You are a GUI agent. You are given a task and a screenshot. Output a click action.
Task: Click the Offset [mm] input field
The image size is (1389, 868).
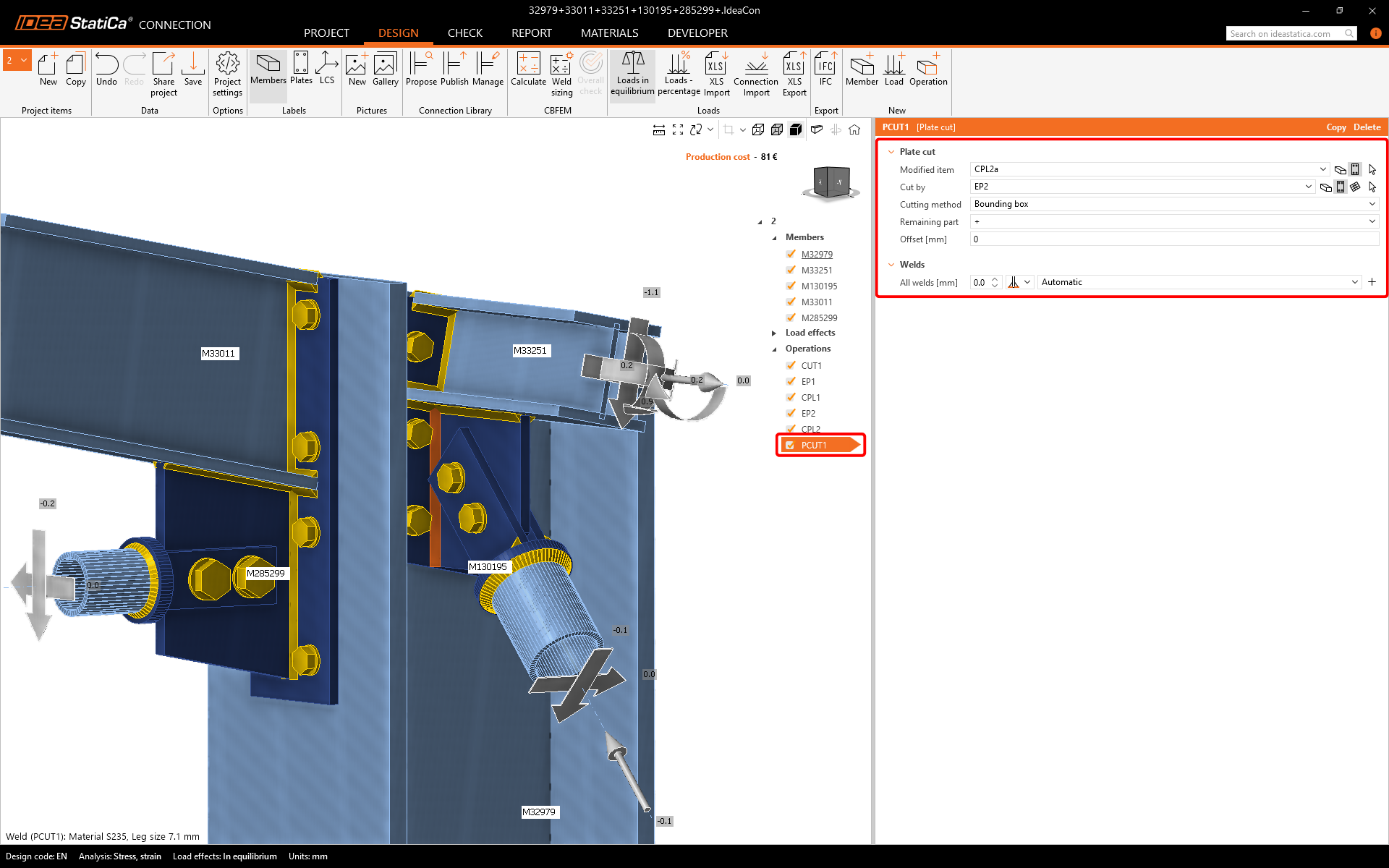pos(1173,239)
